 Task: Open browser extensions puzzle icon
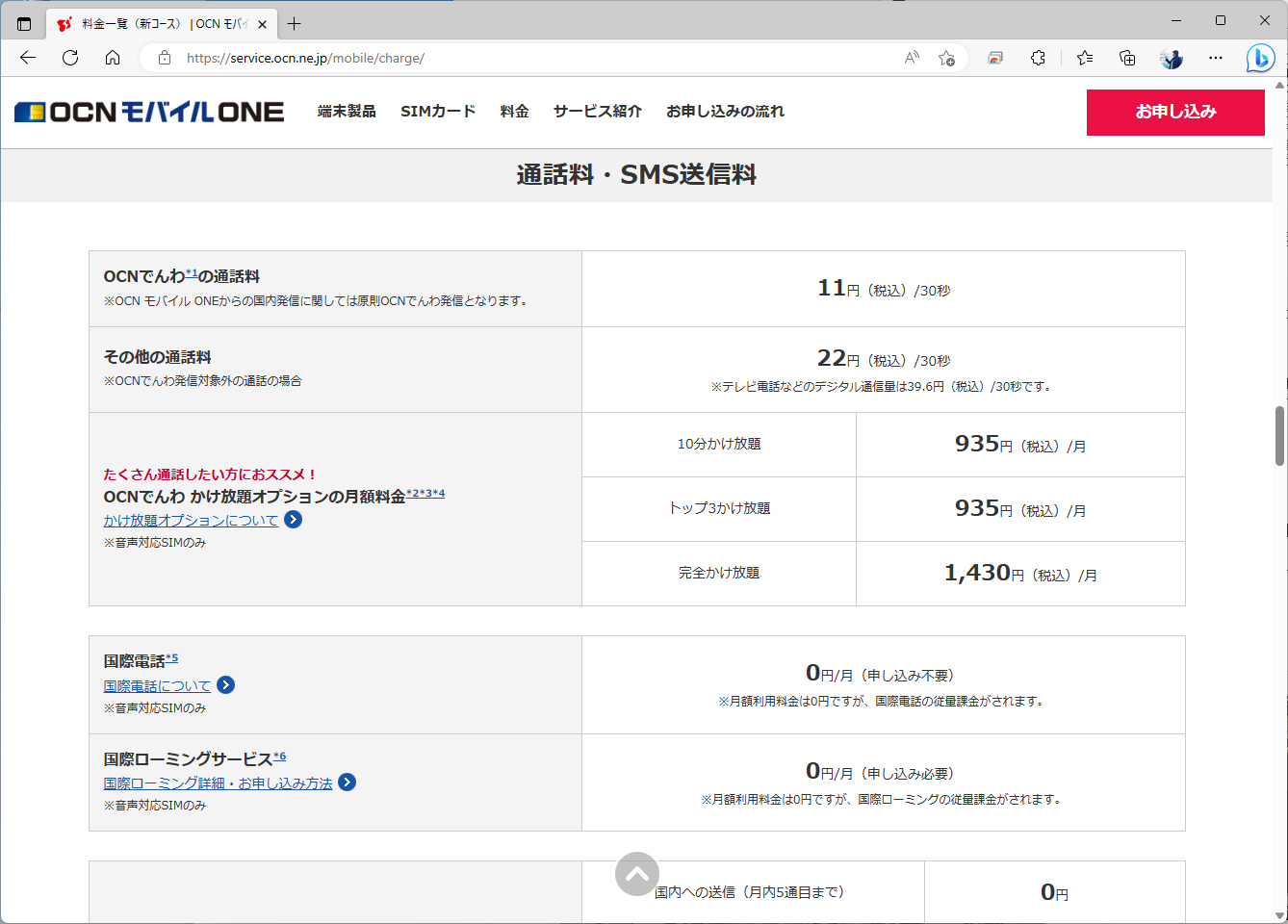point(1038,58)
